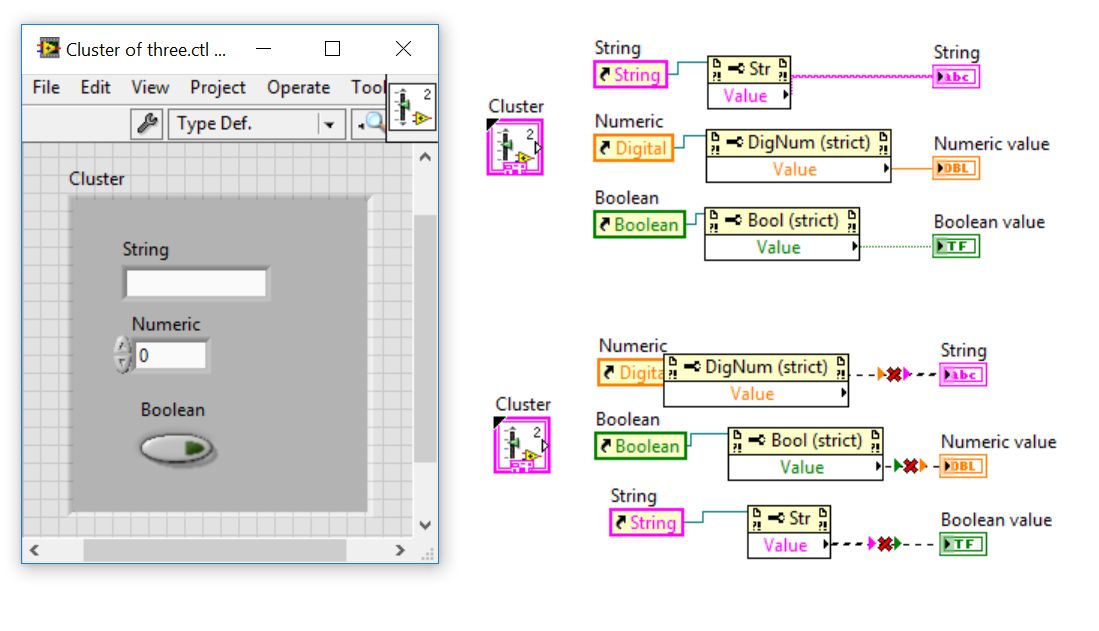
Task: Close the Cluster of three.ctl window
Action: [403, 48]
